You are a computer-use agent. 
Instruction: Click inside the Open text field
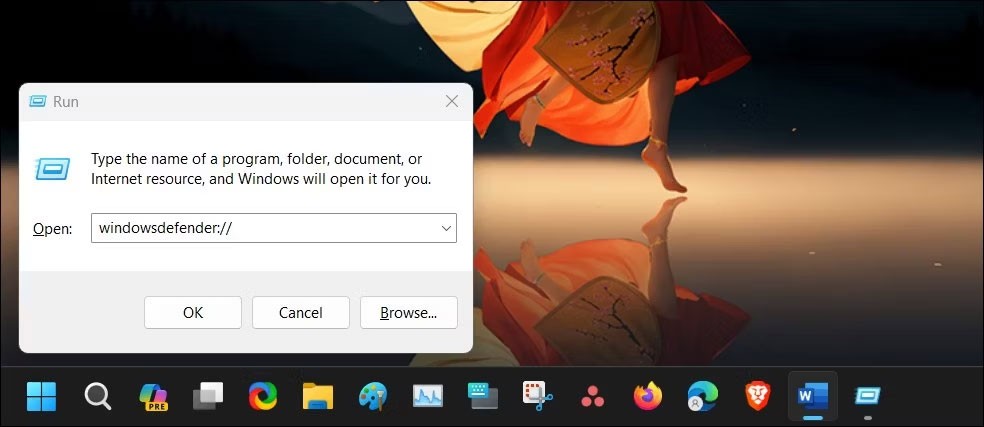point(260,228)
